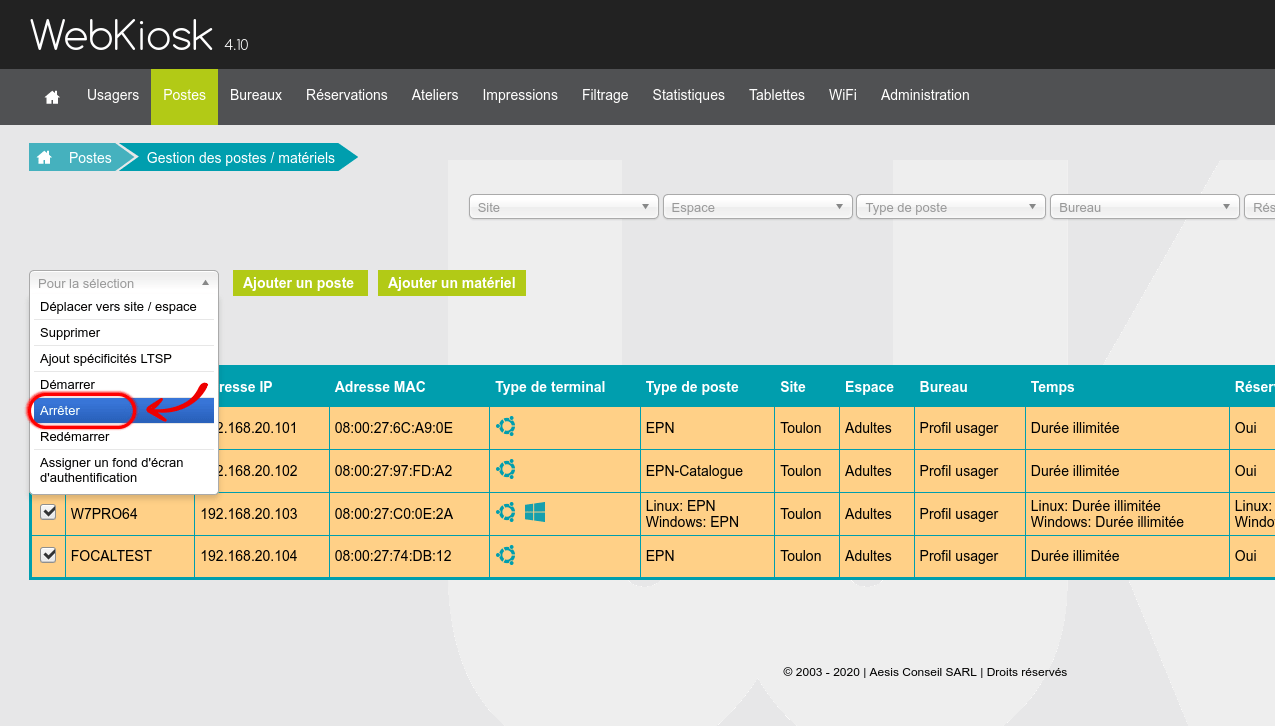Image resolution: width=1275 pixels, height=726 pixels.
Task: Choose Assigner un fond d'écran d'authentification
Action: pos(124,470)
